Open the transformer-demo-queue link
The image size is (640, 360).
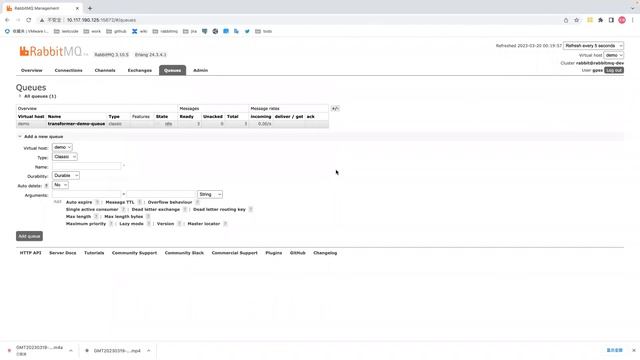coord(76,124)
